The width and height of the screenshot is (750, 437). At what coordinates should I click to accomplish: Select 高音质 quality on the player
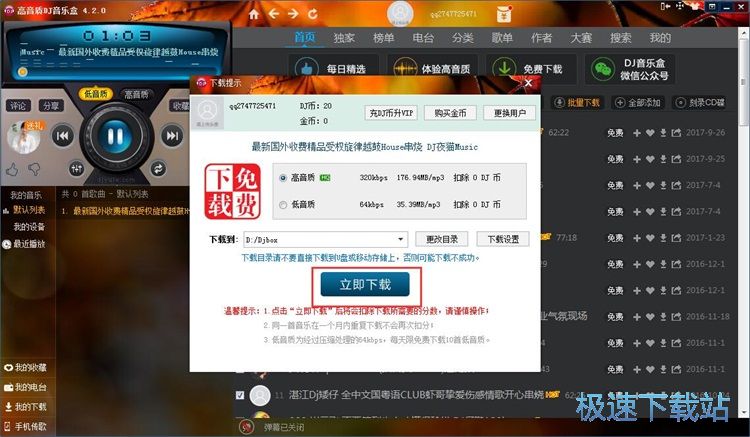(x=136, y=94)
